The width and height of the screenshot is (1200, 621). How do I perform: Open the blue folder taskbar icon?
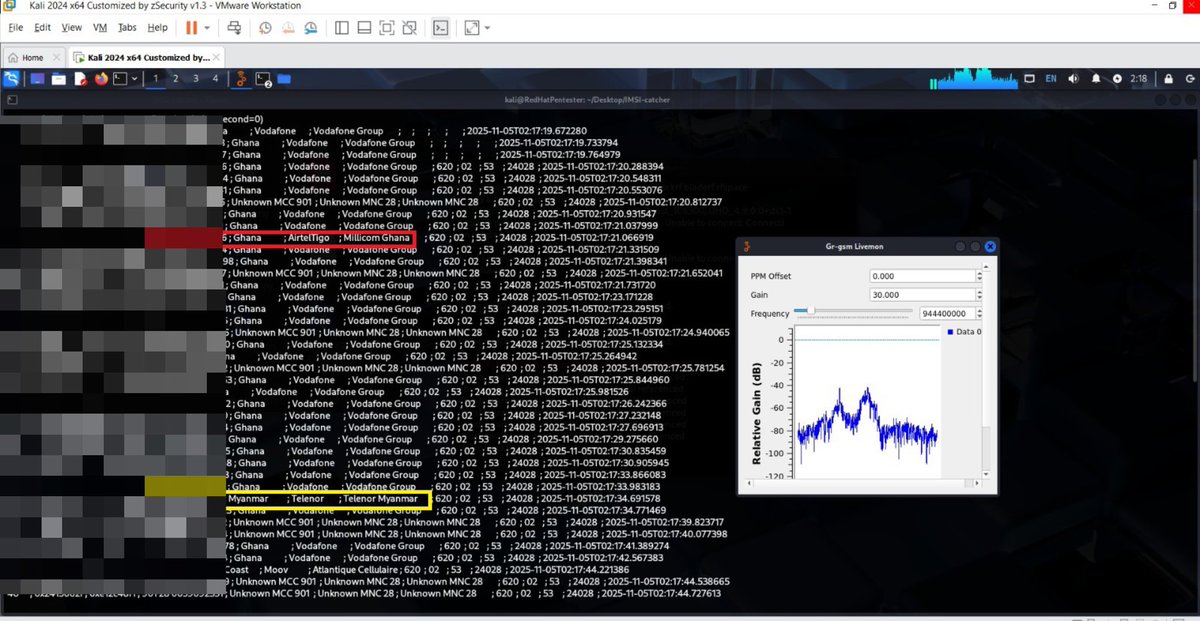tap(284, 78)
